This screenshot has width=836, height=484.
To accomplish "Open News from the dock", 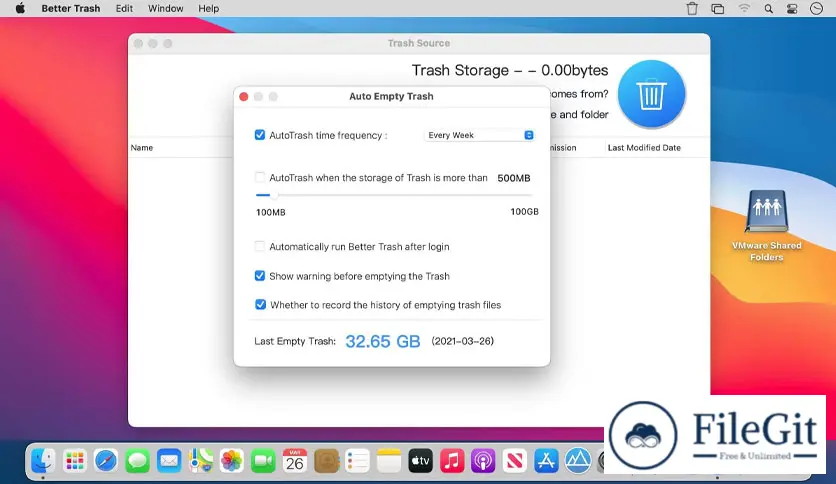I will point(515,461).
